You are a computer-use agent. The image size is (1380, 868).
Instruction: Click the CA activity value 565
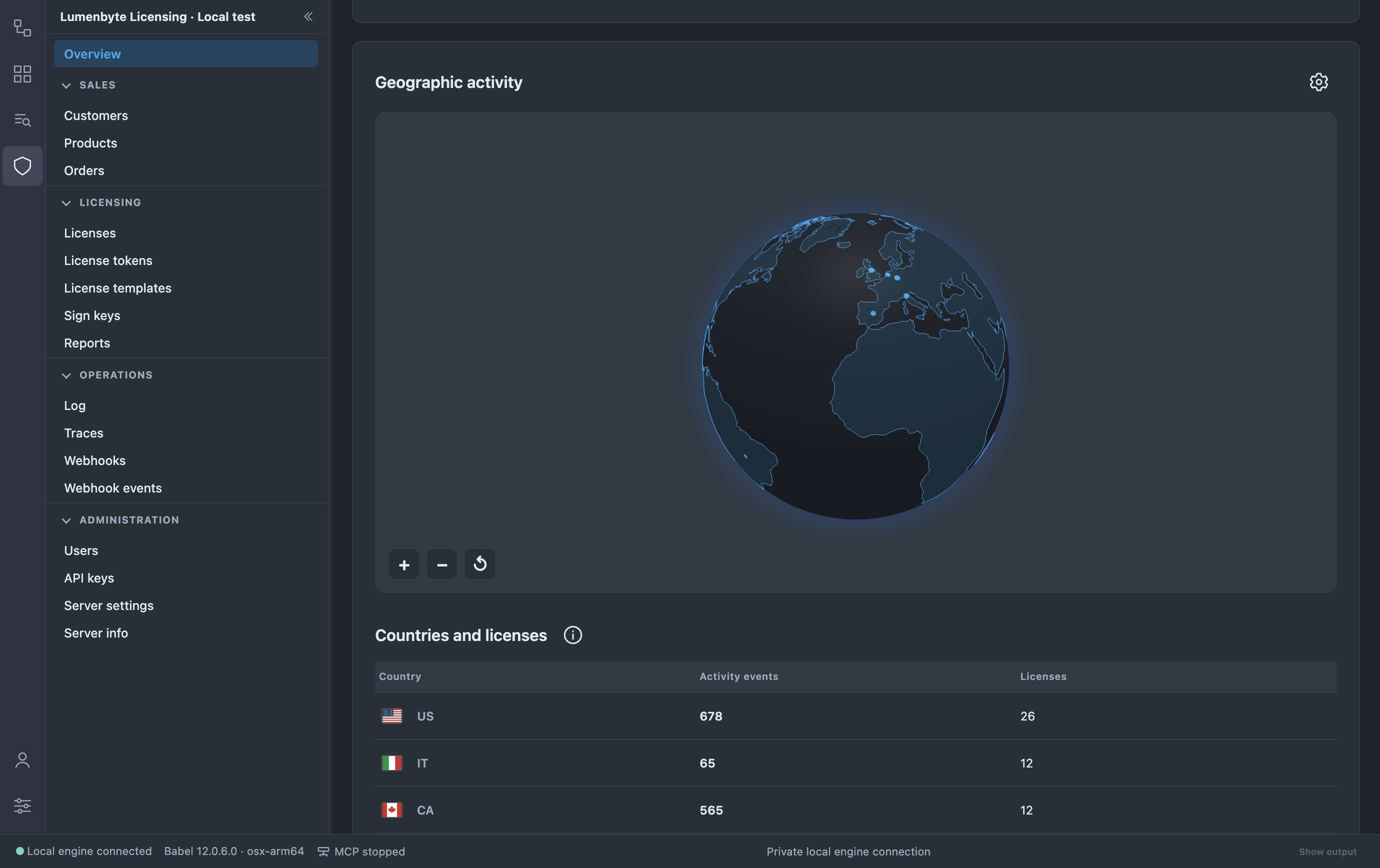click(711, 810)
